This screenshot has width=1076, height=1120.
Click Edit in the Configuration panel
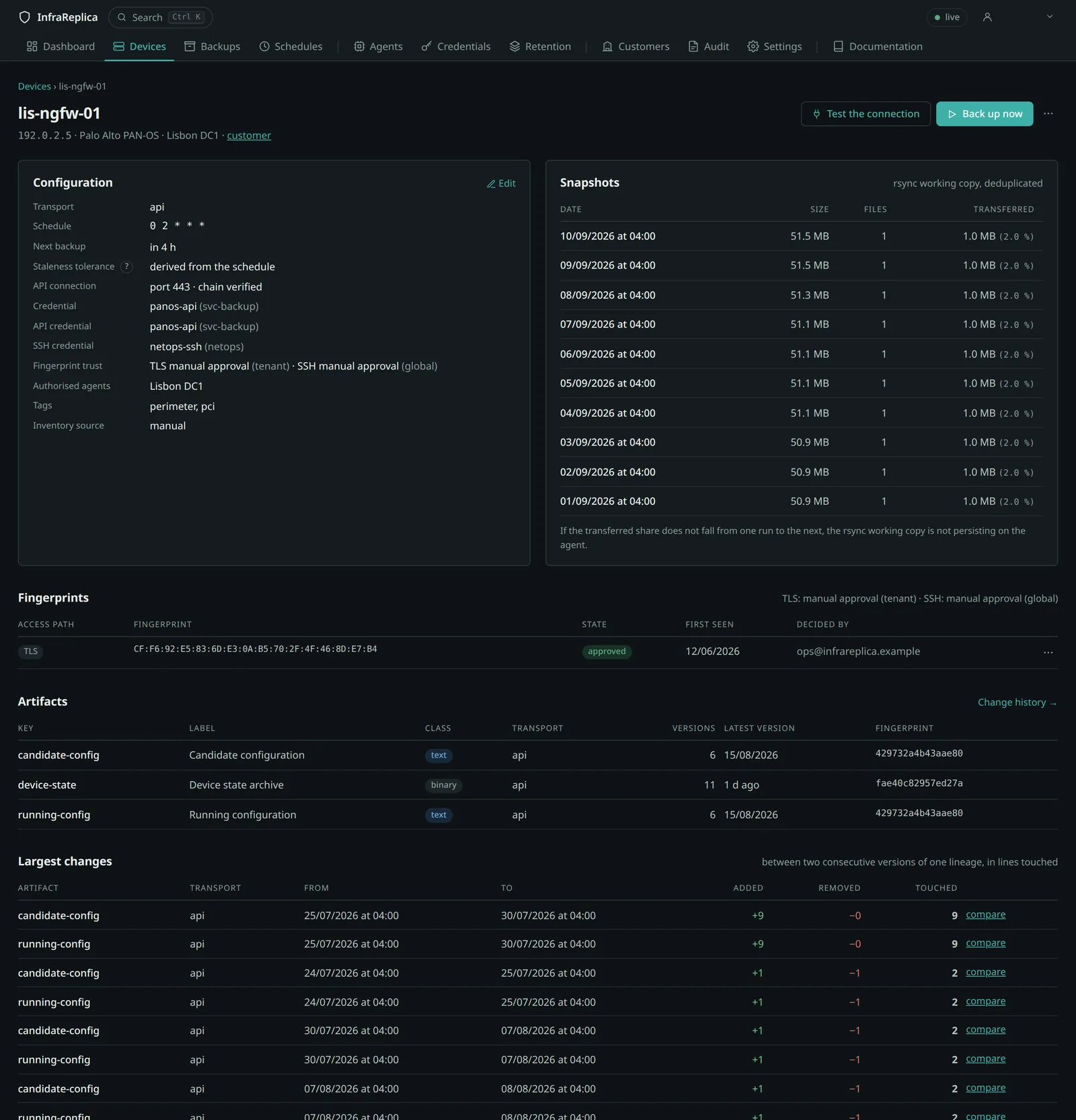click(501, 183)
